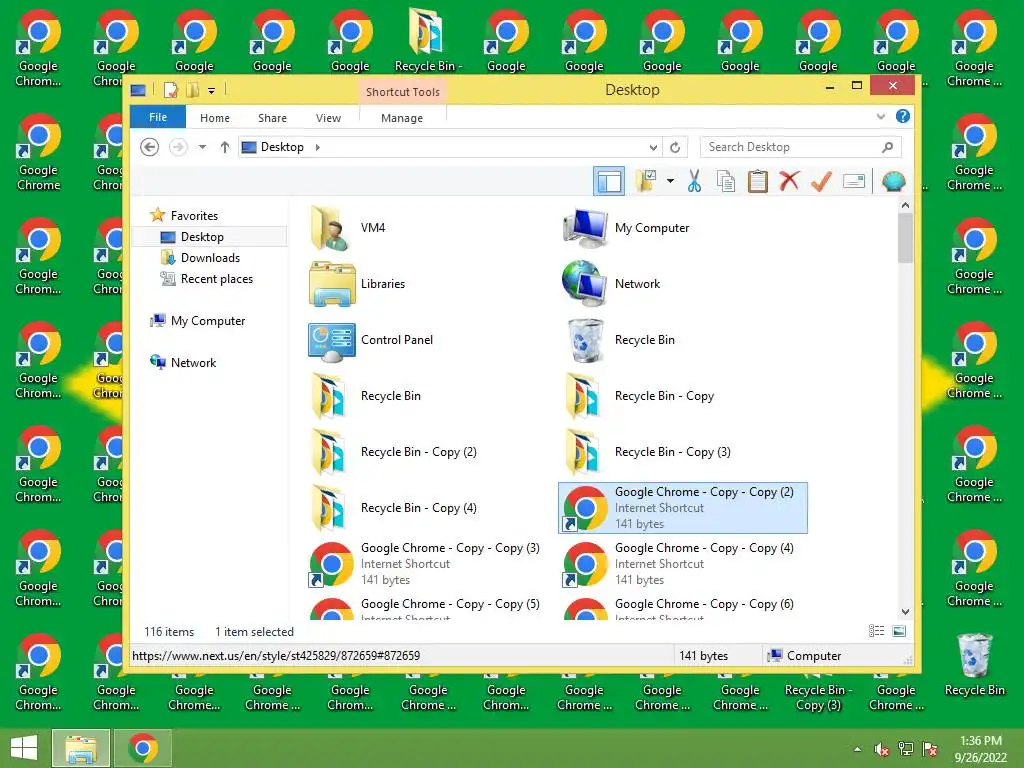Click the New folder icon in title bar
Screen dimensions: 1024x768
[192, 90]
